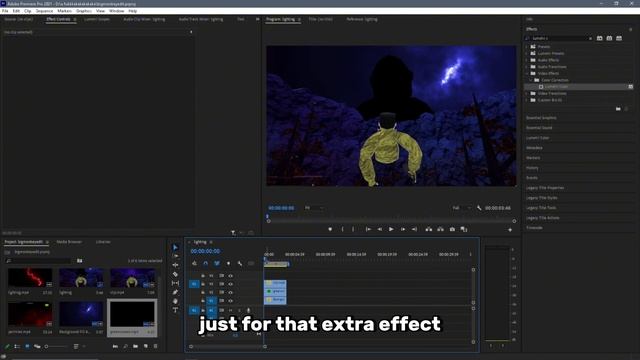The image size is (640, 360).
Task: Switch to the Media Browser tab
Action: click(x=69, y=242)
